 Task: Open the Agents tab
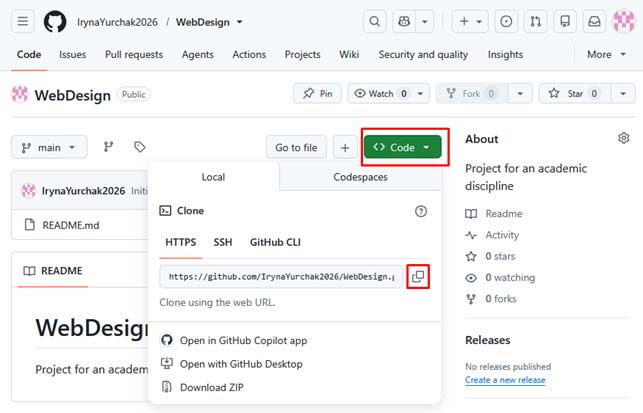coord(198,55)
